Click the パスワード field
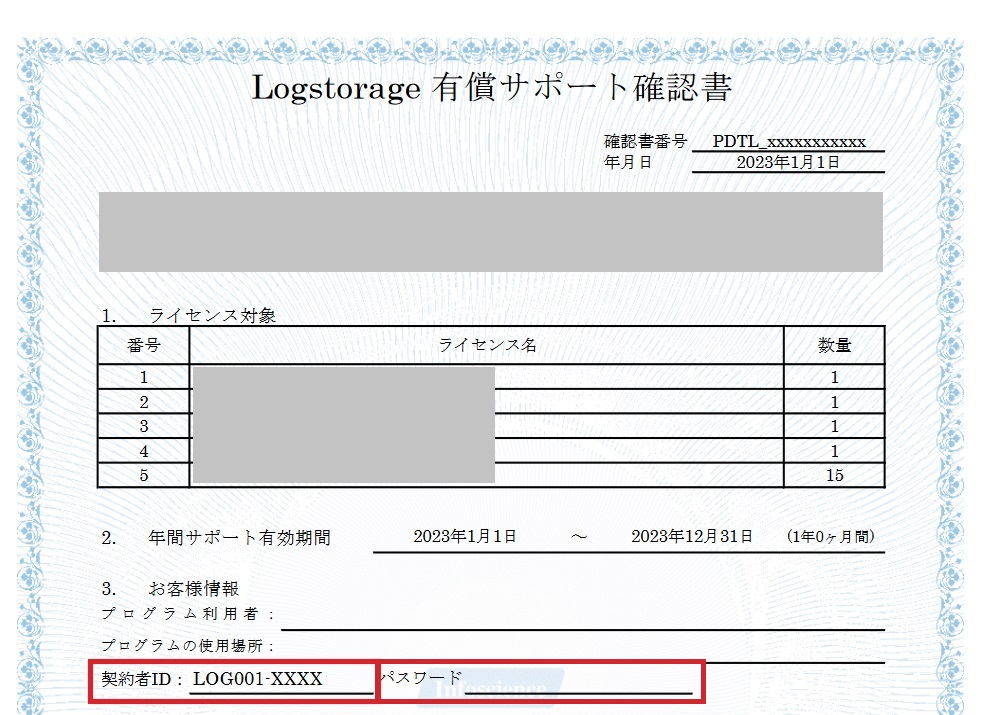Image resolution: width=982 pixels, height=715 pixels. tap(578, 681)
